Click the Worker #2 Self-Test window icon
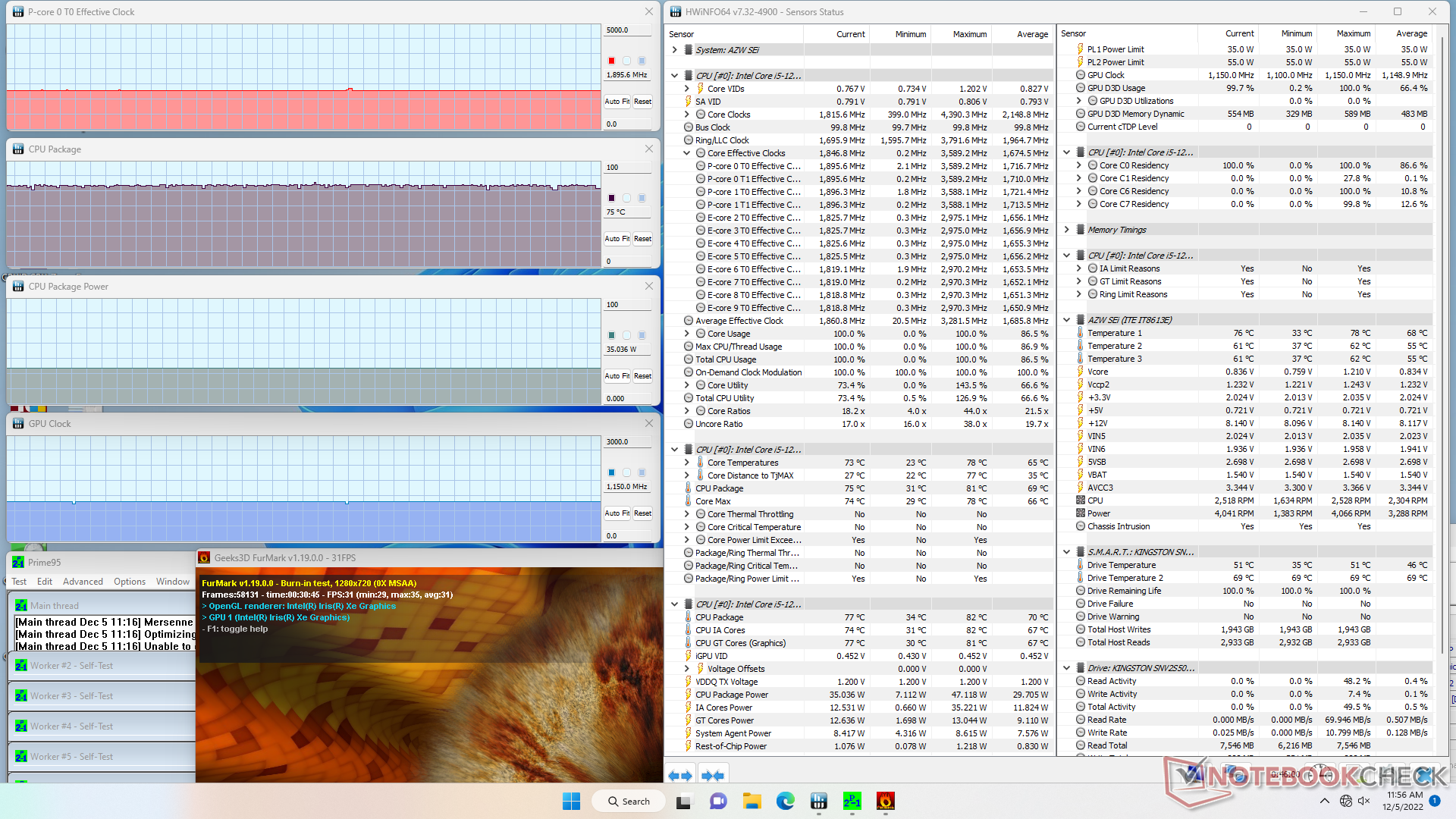Viewport: 1456px width, 819px height. click(x=21, y=666)
